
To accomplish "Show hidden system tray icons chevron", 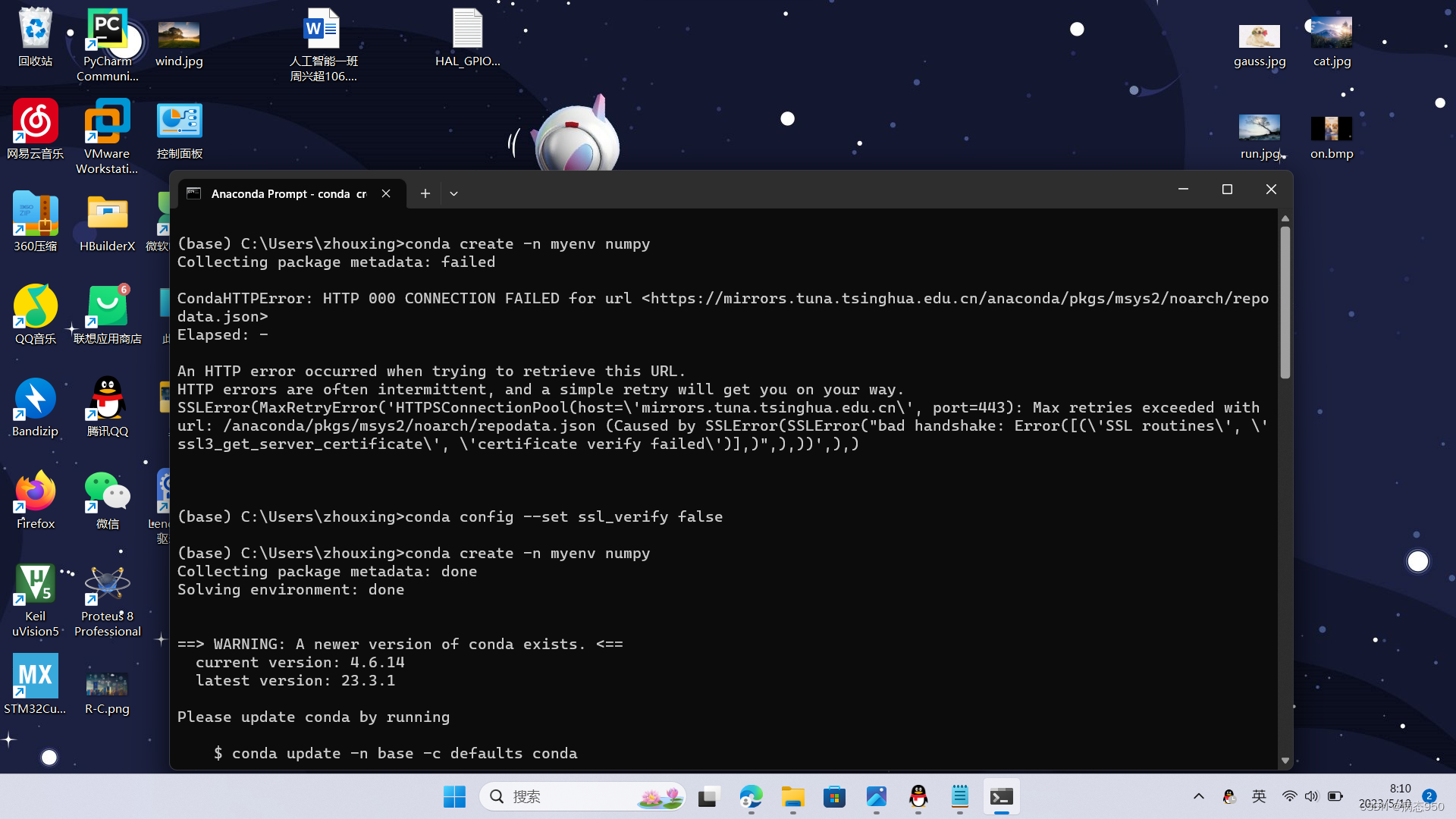I will point(1198,796).
